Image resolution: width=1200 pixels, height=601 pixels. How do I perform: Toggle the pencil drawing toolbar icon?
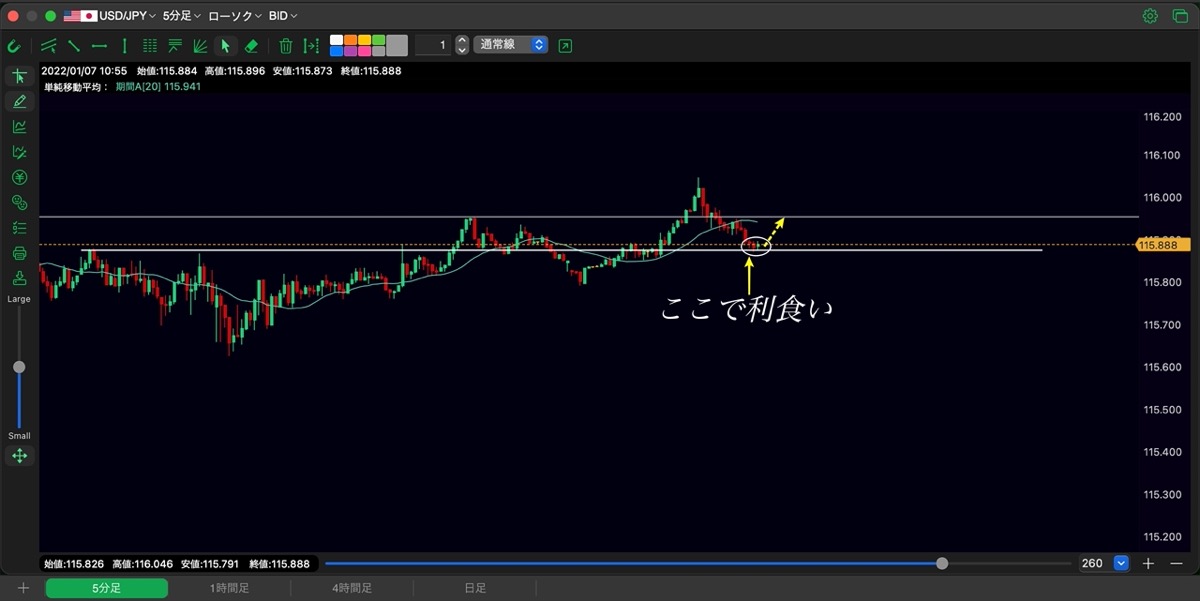click(19, 101)
